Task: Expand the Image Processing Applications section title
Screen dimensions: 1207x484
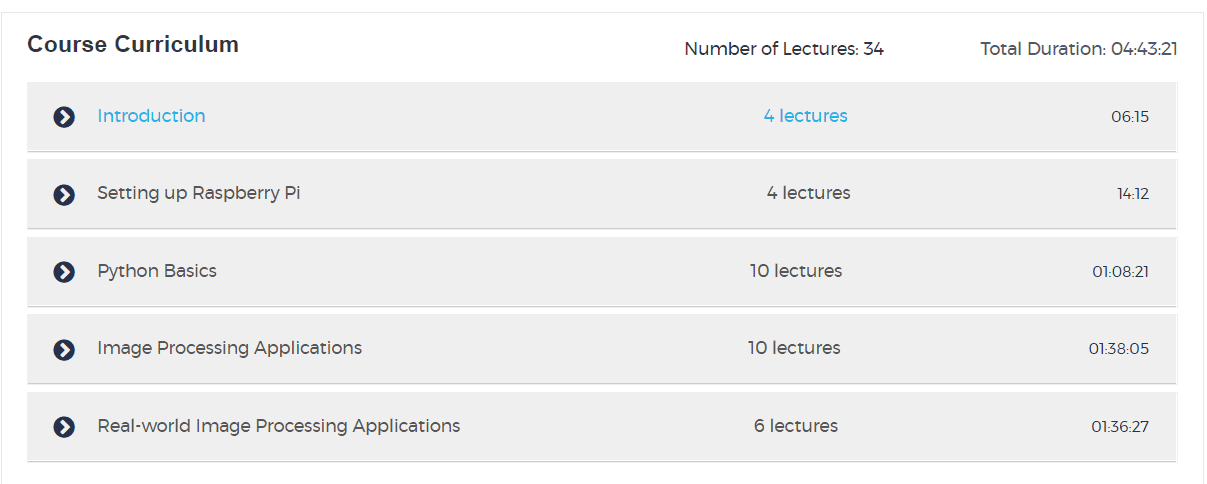Action: coord(229,348)
